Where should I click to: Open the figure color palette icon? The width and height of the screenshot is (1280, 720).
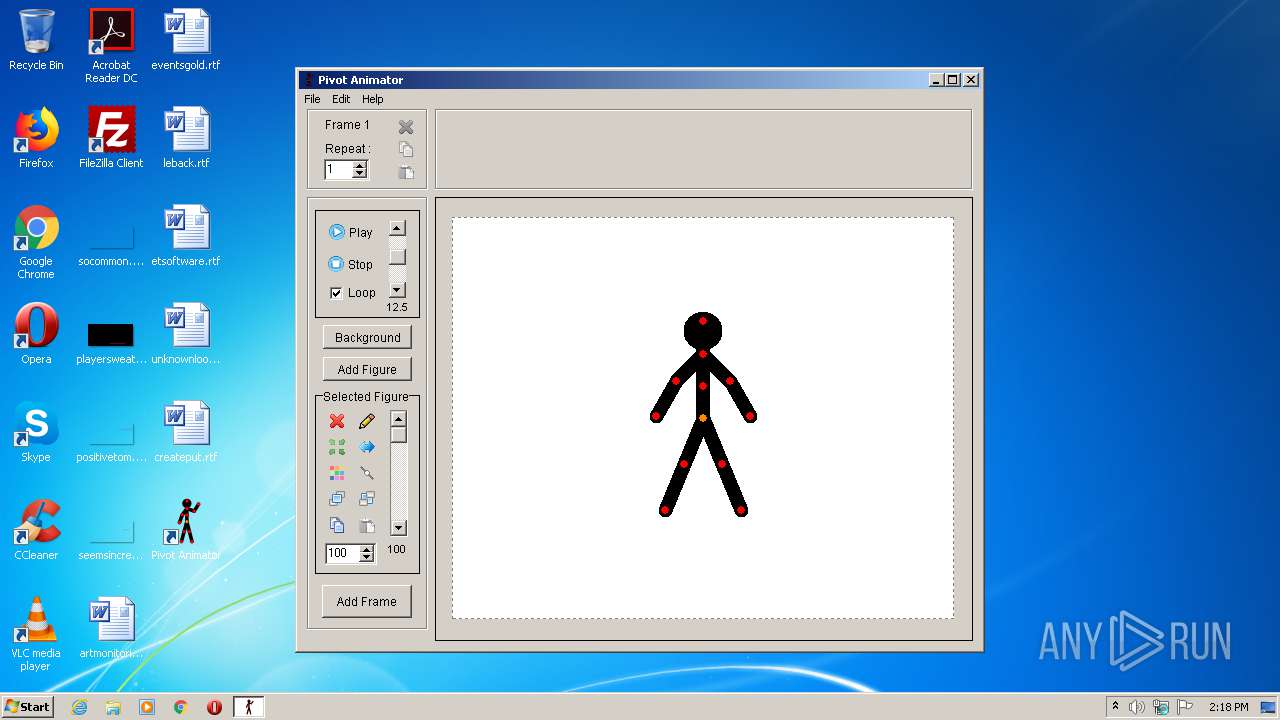click(337, 473)
